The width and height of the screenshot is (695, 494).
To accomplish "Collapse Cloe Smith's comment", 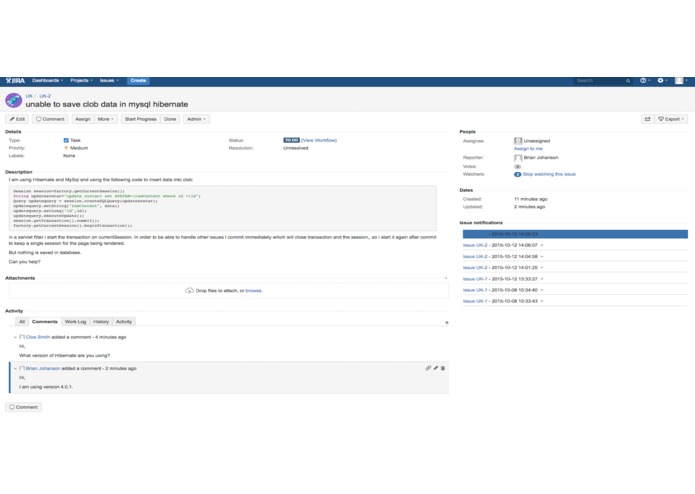I will (15, 338).
